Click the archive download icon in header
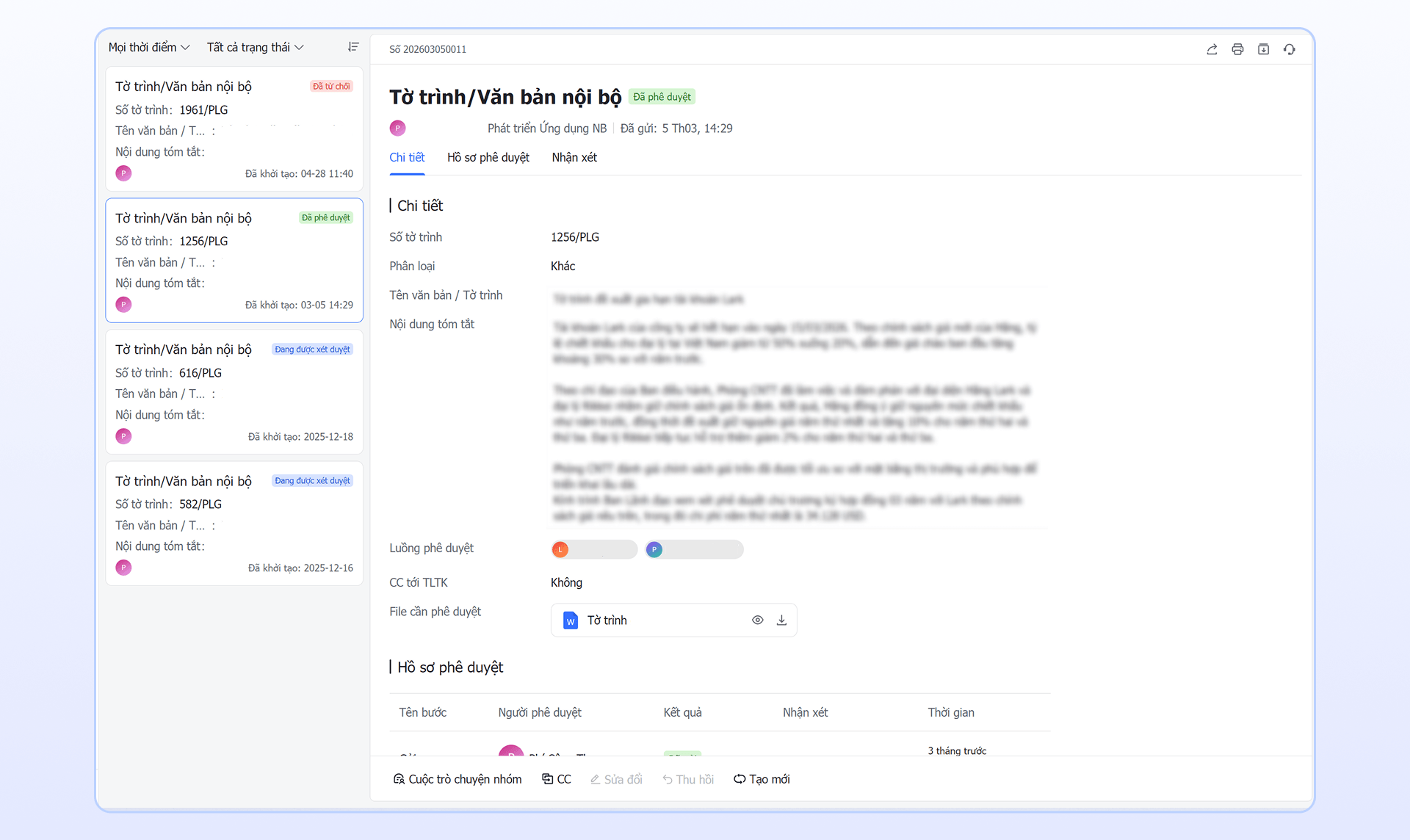 [1263, 49]
